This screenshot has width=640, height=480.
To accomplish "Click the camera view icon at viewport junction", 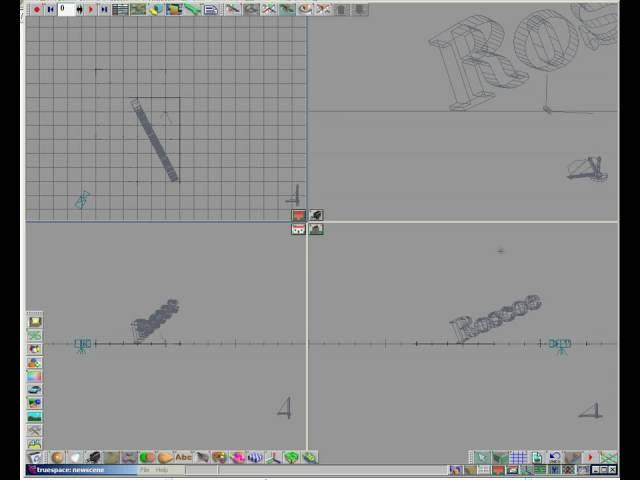I will (x=316, y=215).
